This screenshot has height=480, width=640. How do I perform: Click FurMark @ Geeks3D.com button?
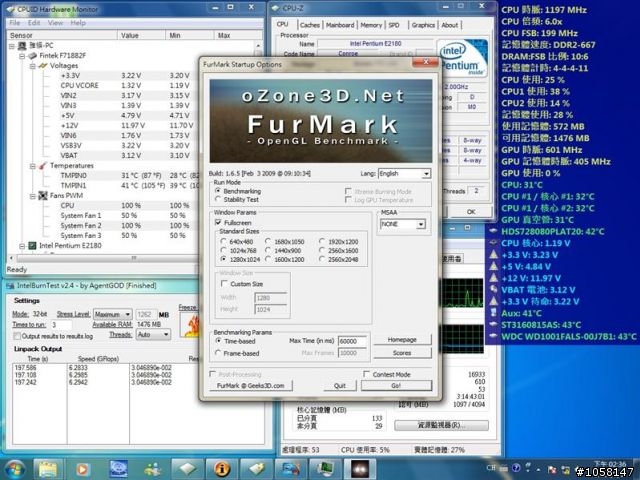tap(250, 385)
